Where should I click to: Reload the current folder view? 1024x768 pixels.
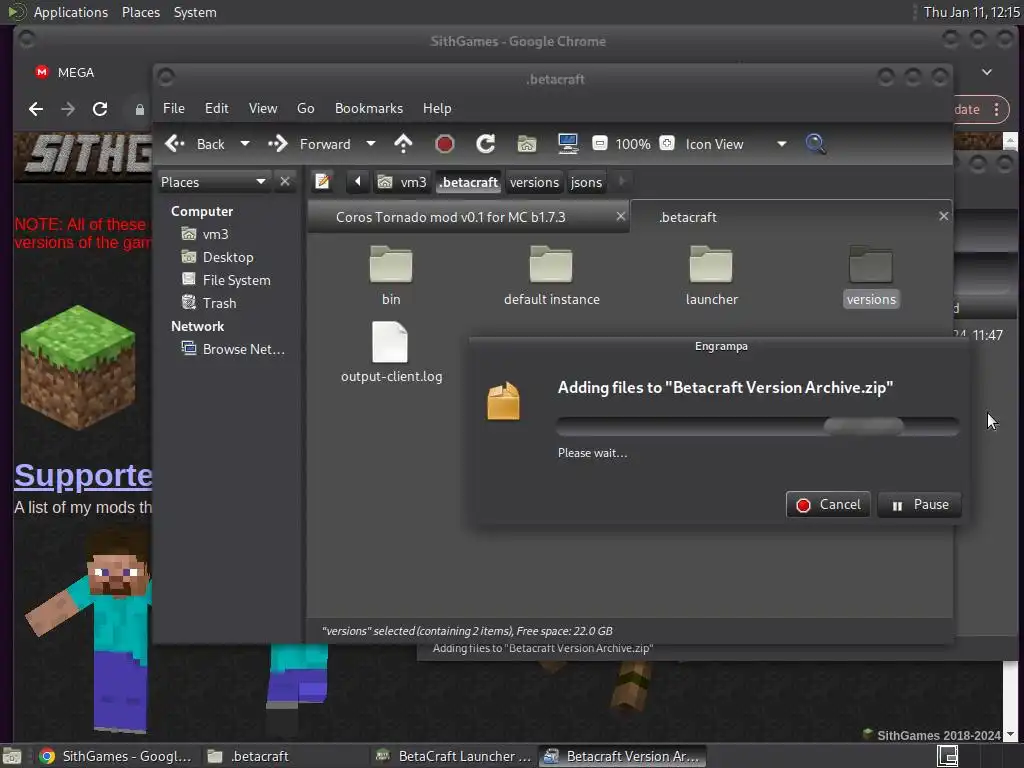tap(485, 144)
